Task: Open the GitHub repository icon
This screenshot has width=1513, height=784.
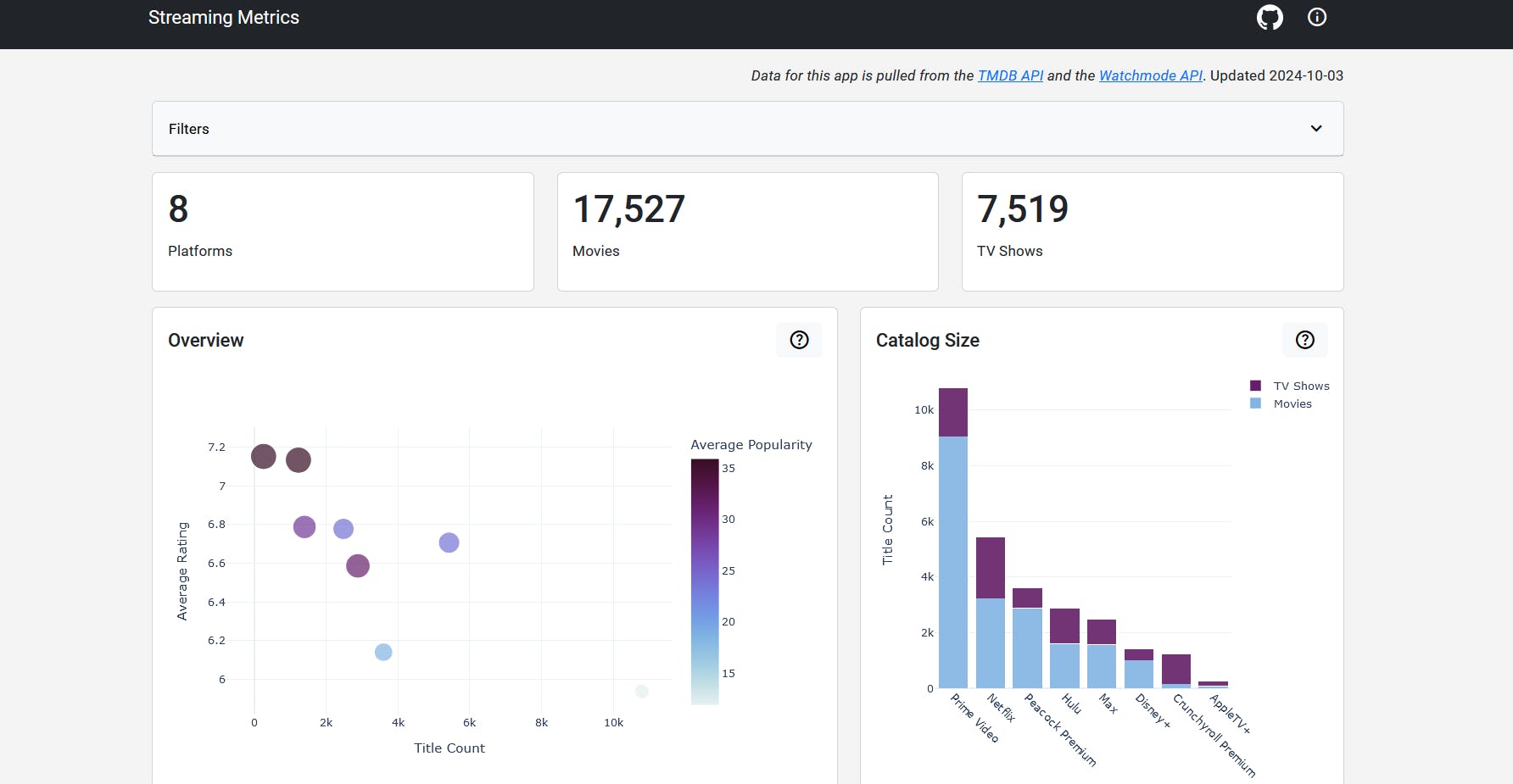Action: [1270, 17]
